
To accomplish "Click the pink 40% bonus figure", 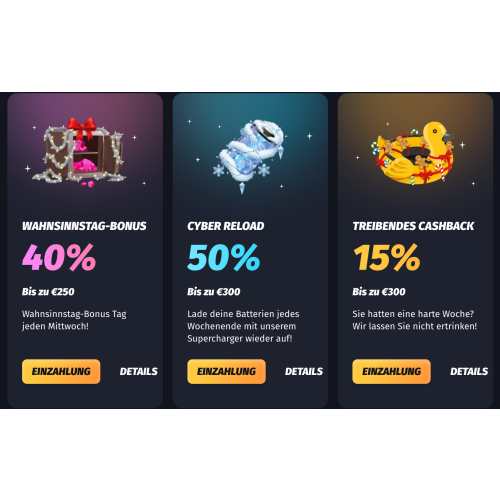I will pyautogui.click(x=59, y=257).
